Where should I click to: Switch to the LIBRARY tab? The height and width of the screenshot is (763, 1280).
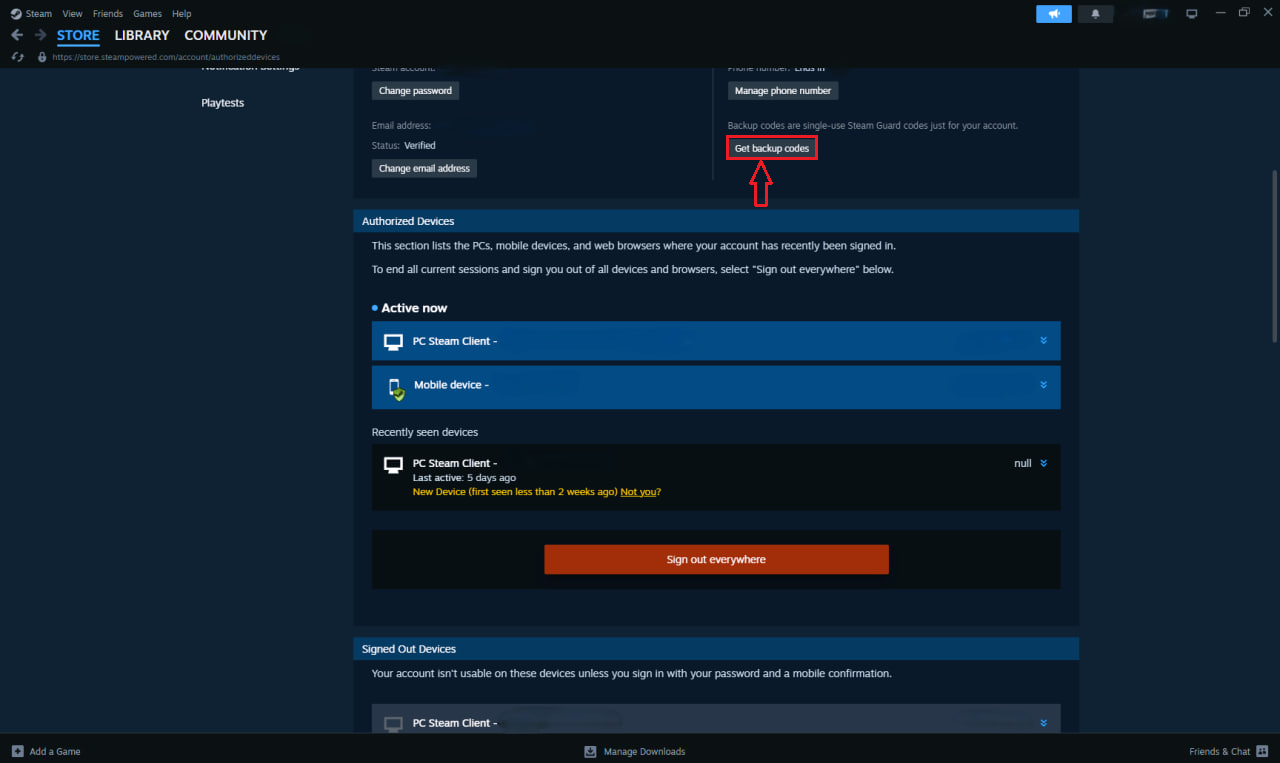click(x=142, y=35)
